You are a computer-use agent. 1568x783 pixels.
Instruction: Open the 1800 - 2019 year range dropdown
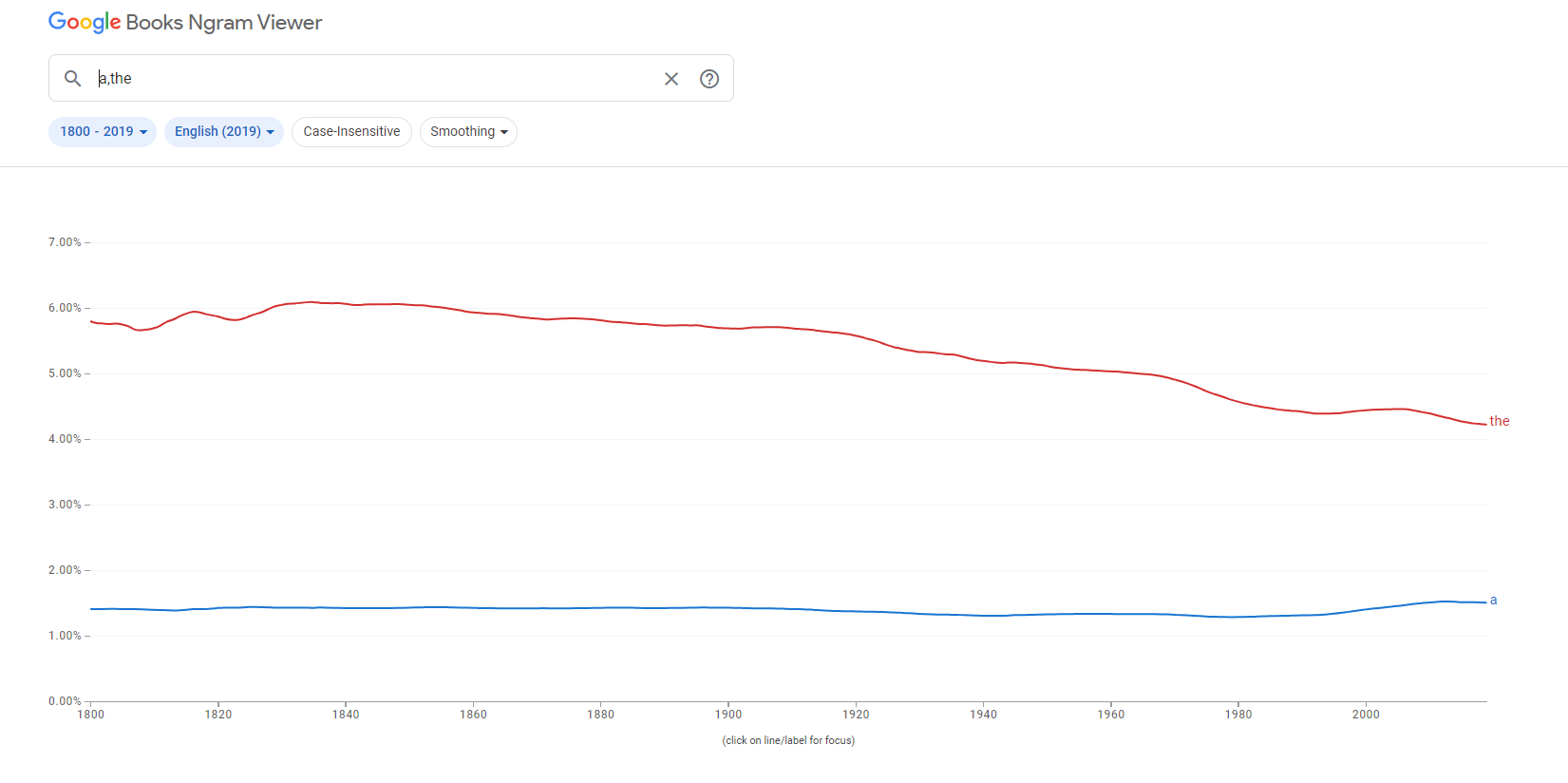103,131
